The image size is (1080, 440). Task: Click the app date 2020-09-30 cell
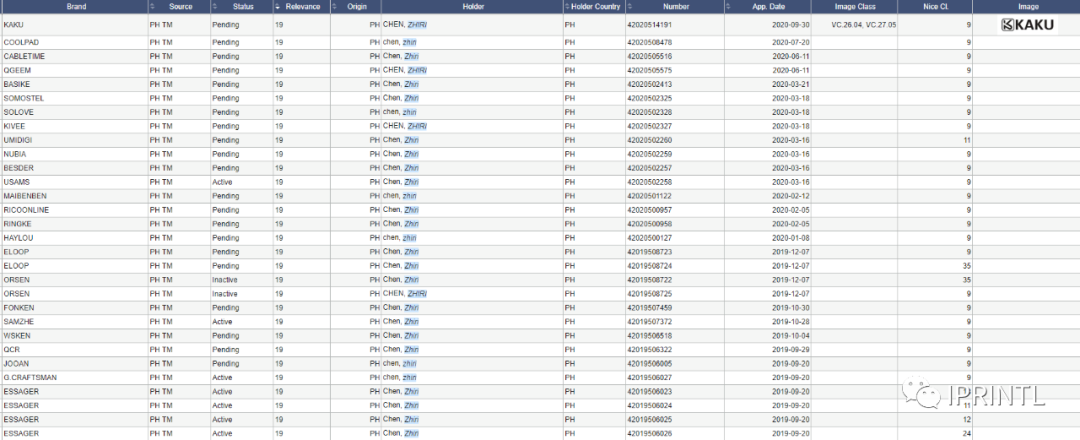coord(791,25)
